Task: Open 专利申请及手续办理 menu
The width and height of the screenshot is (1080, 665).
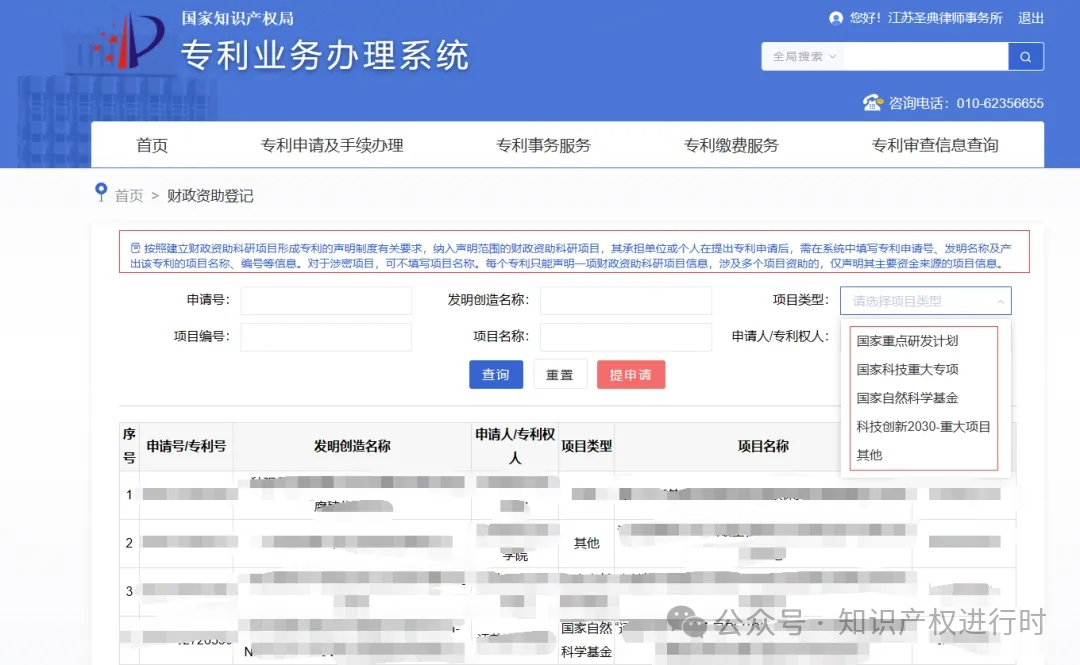Action: tap(332, 145)
